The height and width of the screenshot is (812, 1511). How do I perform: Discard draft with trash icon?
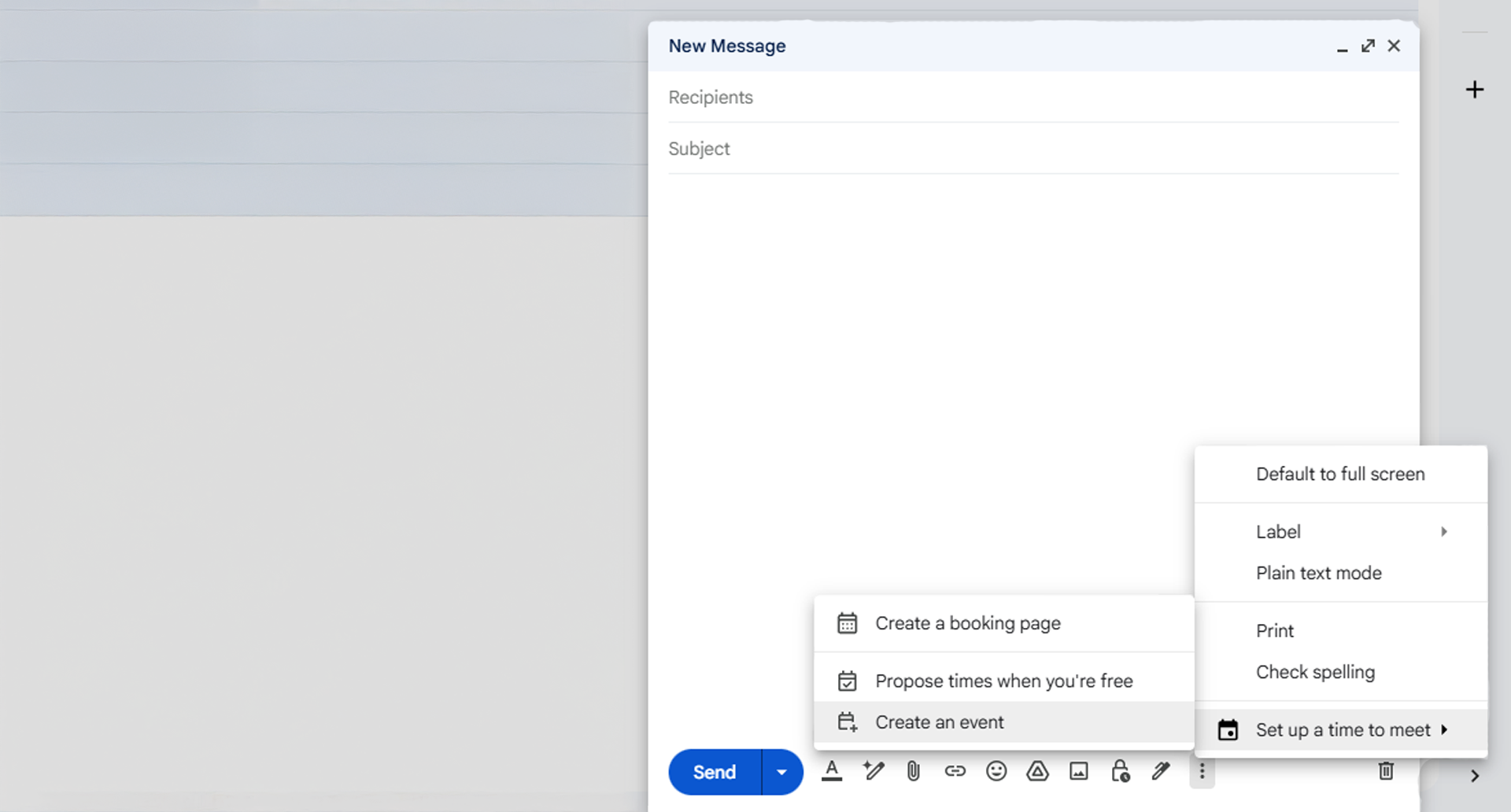point(1386,772)
